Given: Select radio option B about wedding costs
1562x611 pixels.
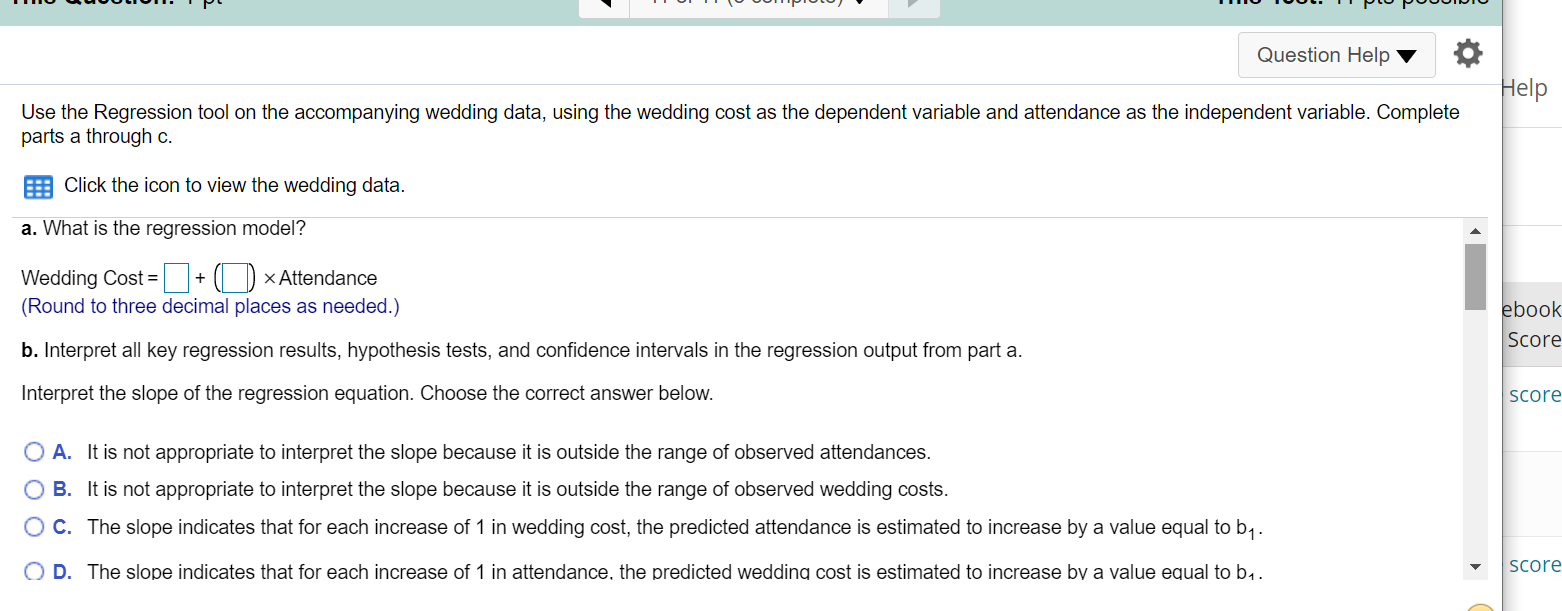Looking at the screenshot, I should point(35,490).
